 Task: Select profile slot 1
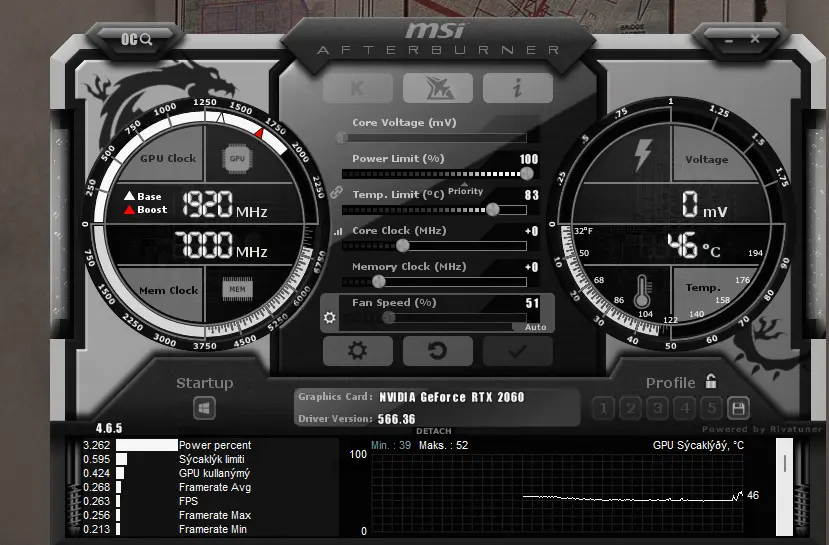click(603, 408)
